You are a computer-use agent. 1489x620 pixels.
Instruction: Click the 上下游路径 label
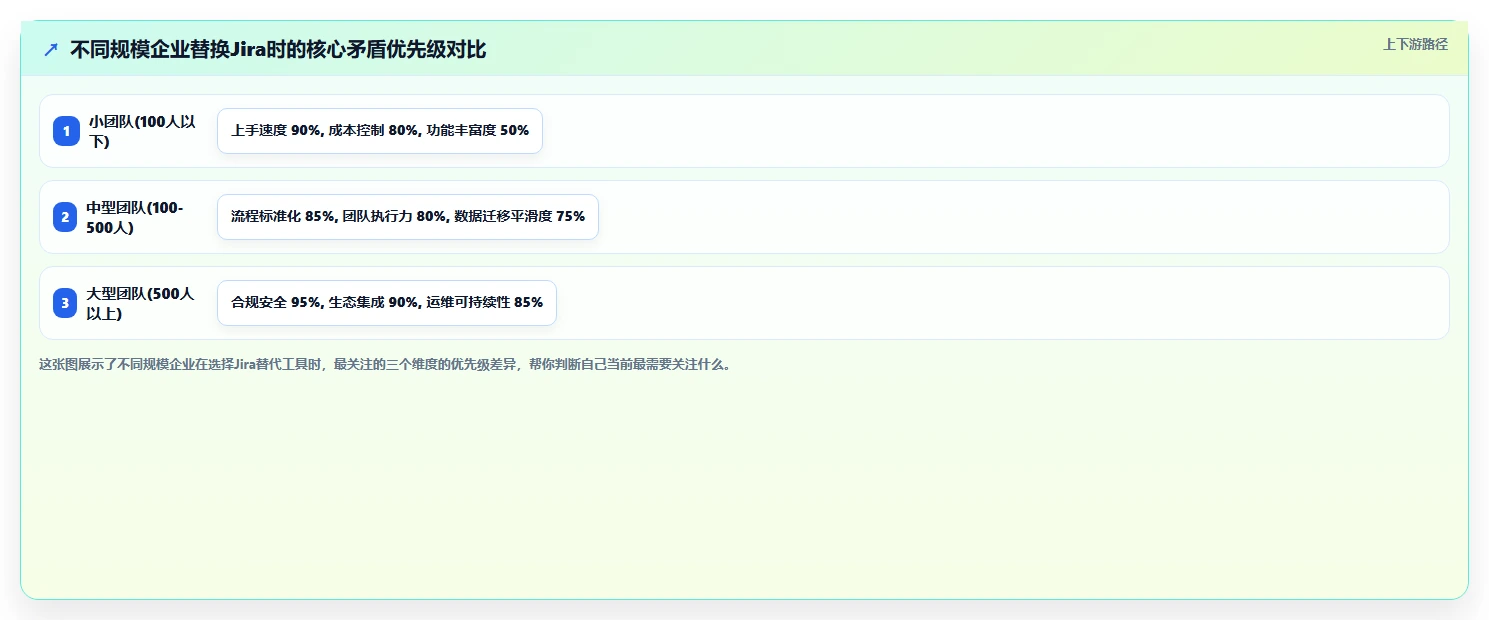pos(1415,44)
